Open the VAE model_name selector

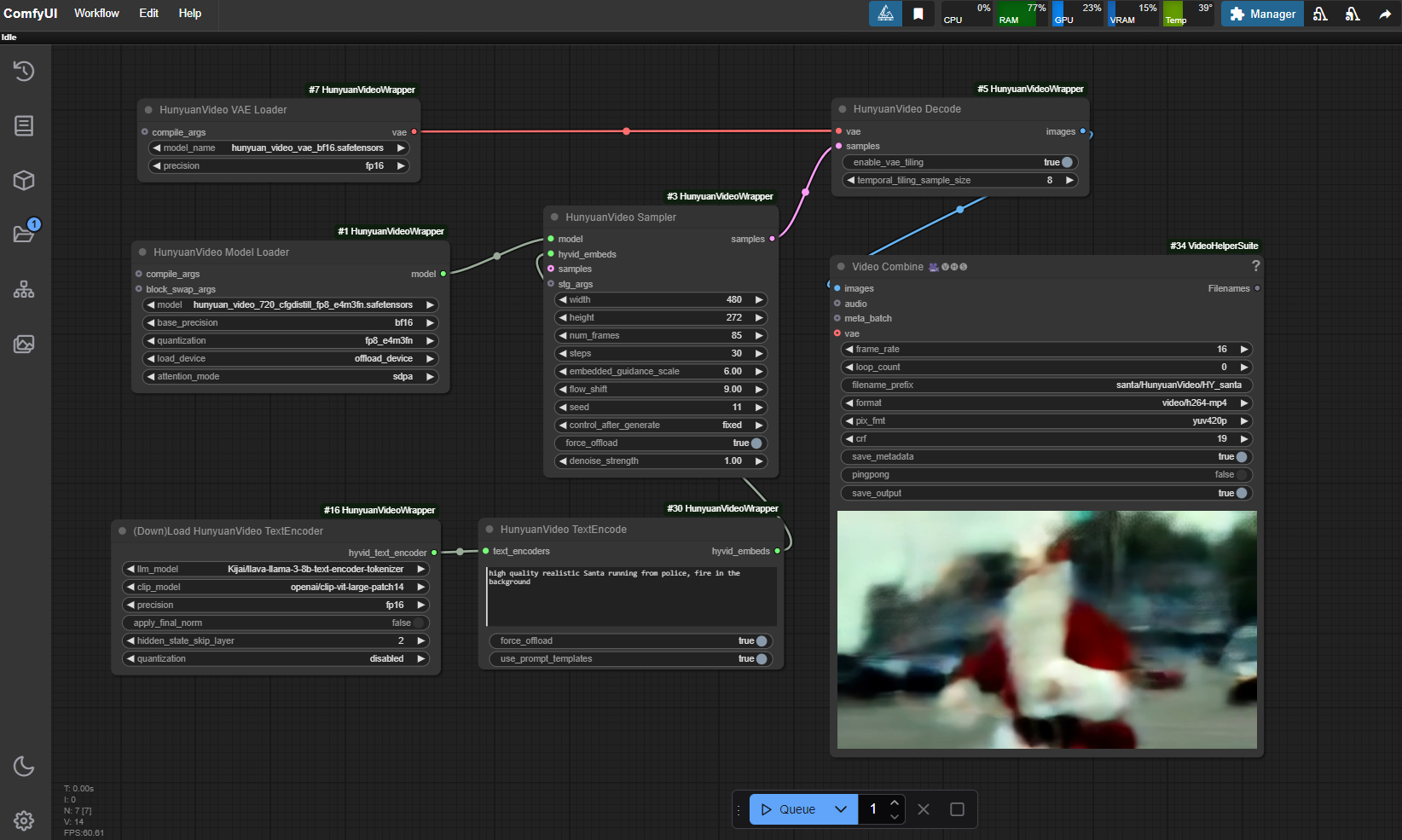click(x=278, y=148)
